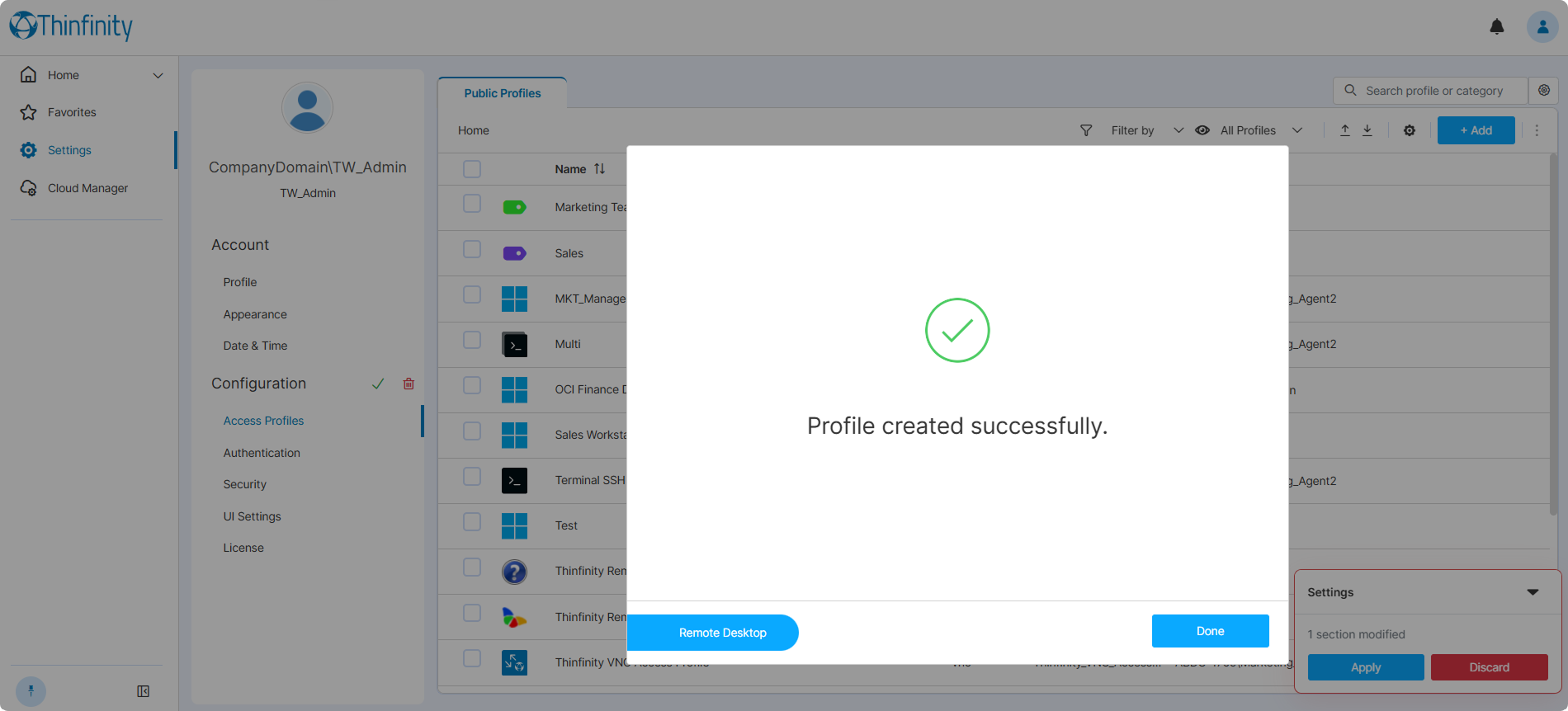This screenshot has width=1568, height=711.
Task: Expand the Home menu chevron
Action: click(x=158, y=75)
